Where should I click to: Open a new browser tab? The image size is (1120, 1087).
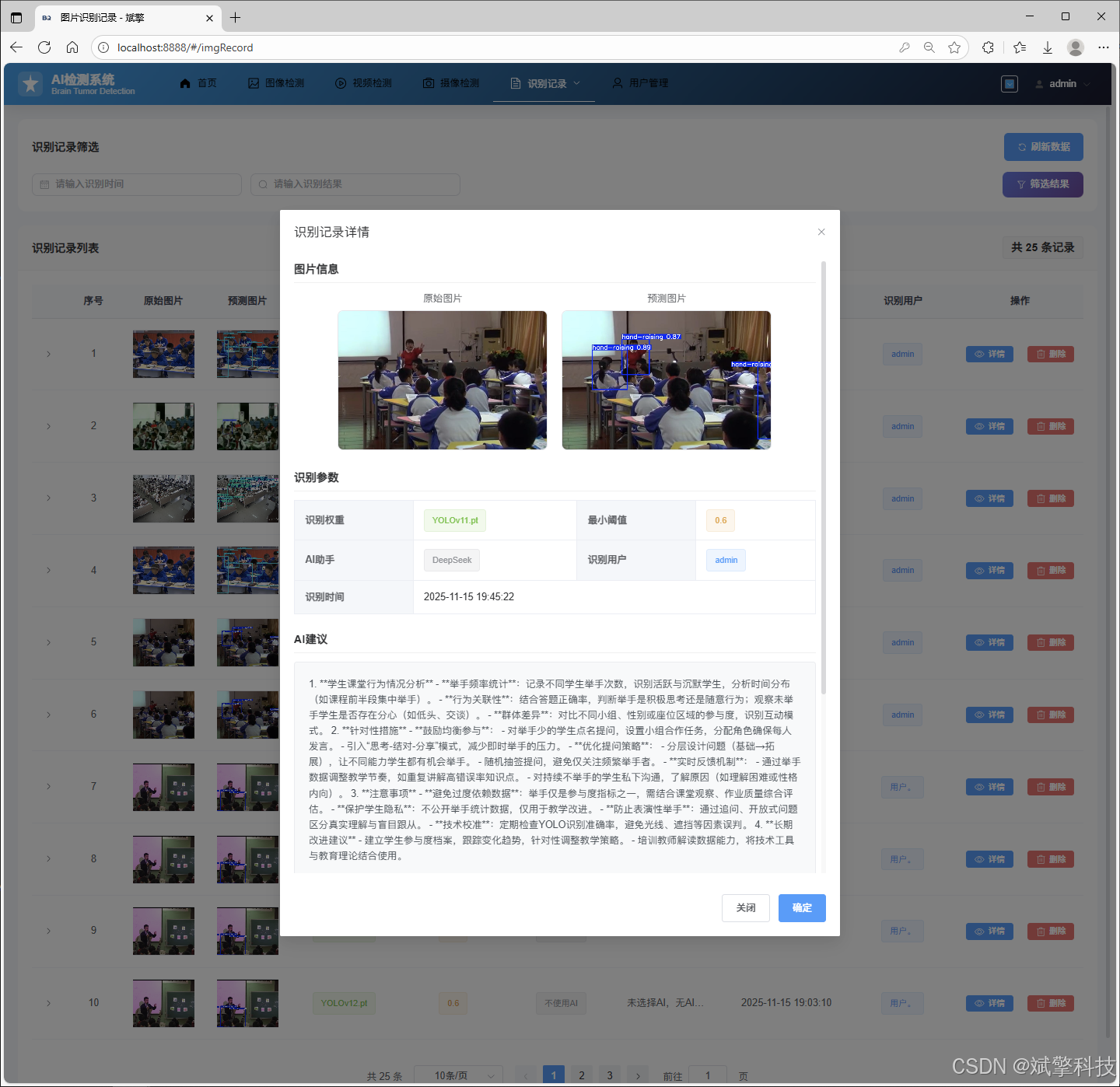coord(236,17)
